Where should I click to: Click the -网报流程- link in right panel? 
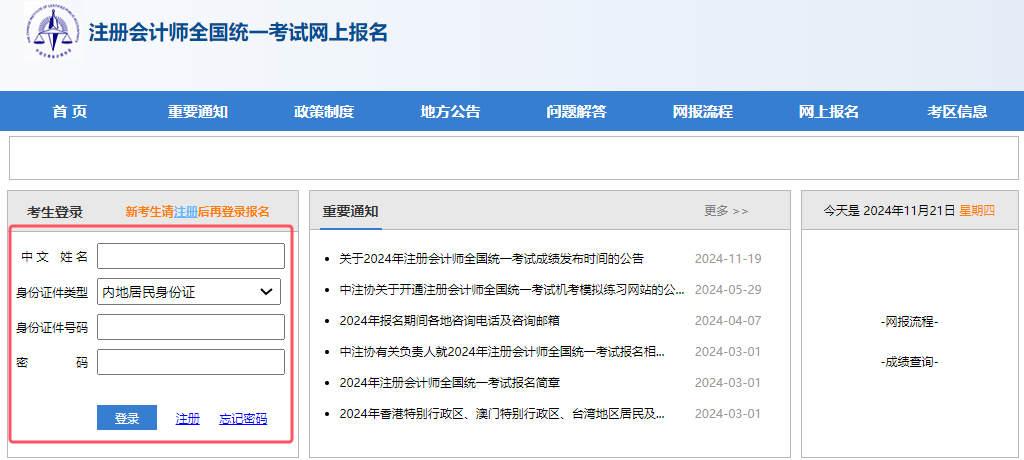909,322
